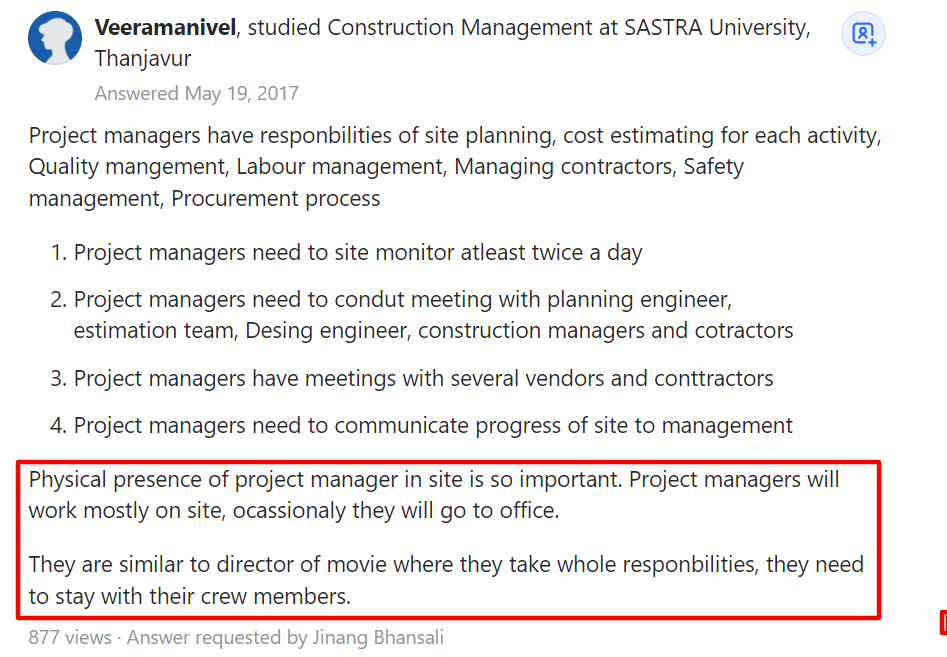The width and height of the screenshot is (947, 657).
Task: Open the Veeramanivel author name link
Action: point(166,28)
